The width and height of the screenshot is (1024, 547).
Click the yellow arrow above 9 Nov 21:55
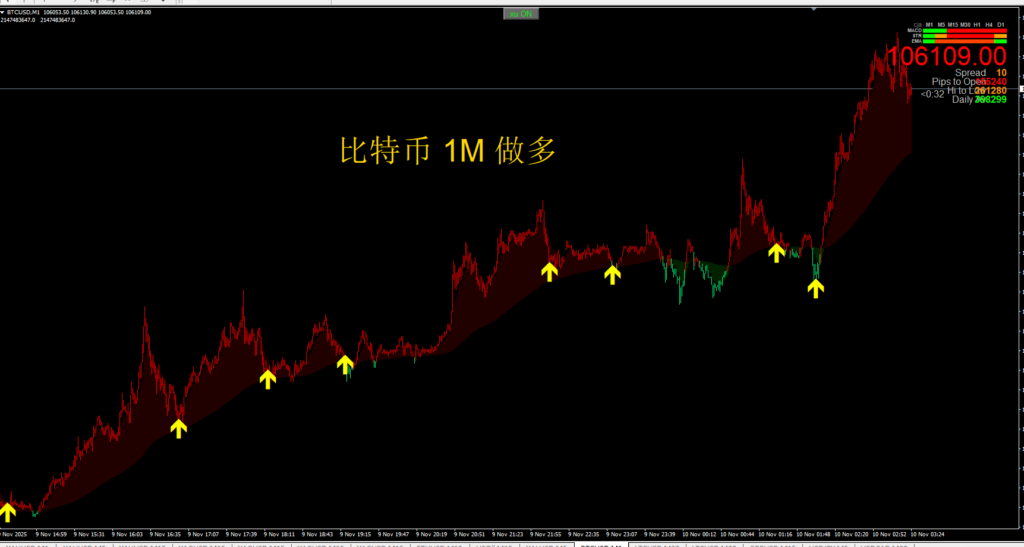549,270
